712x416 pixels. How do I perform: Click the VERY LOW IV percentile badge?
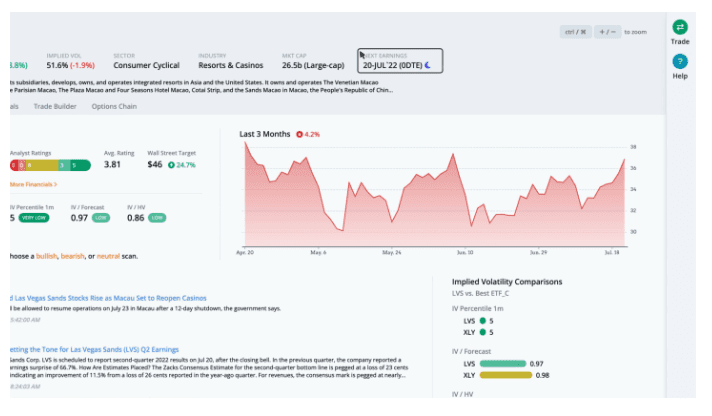(x=35, y=217)
